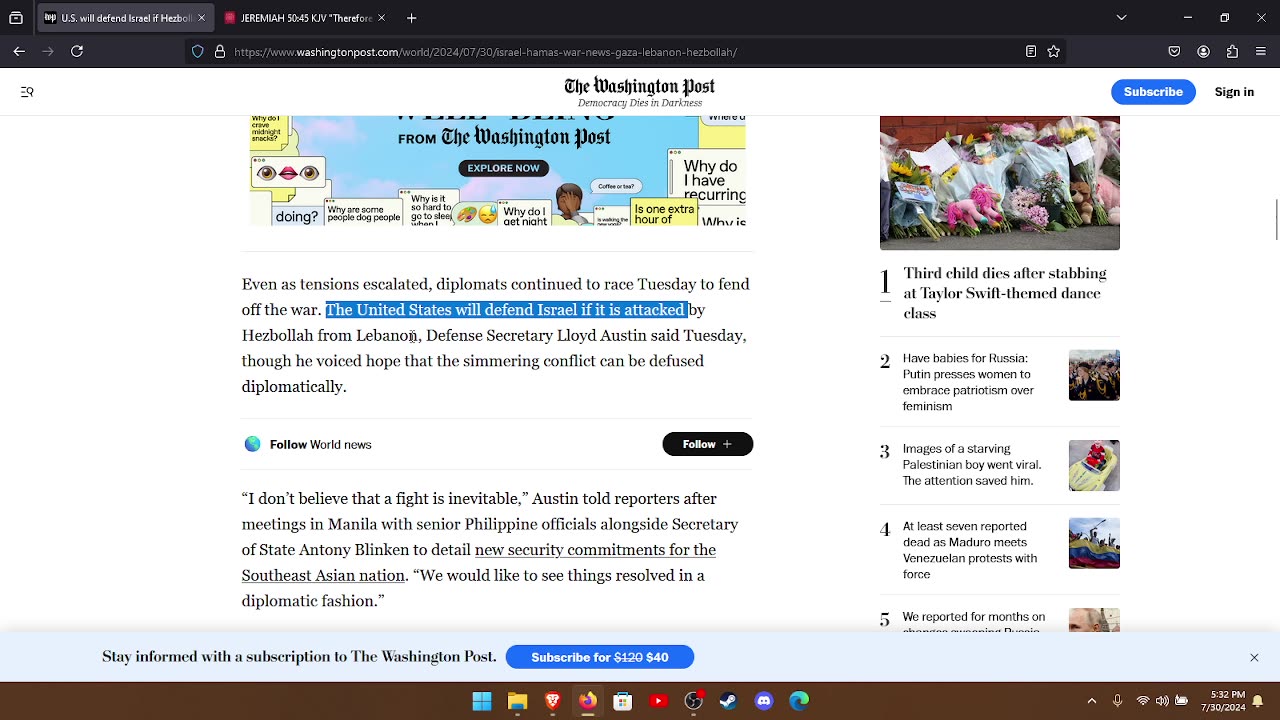
Task: Open File Explorer from the taskbar
Action: [x=517, y=701]
